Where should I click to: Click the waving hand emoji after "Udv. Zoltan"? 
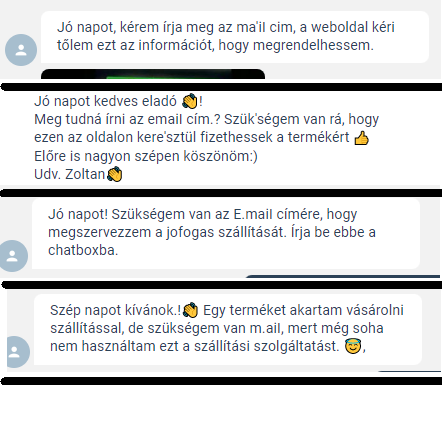click(114, 174)
